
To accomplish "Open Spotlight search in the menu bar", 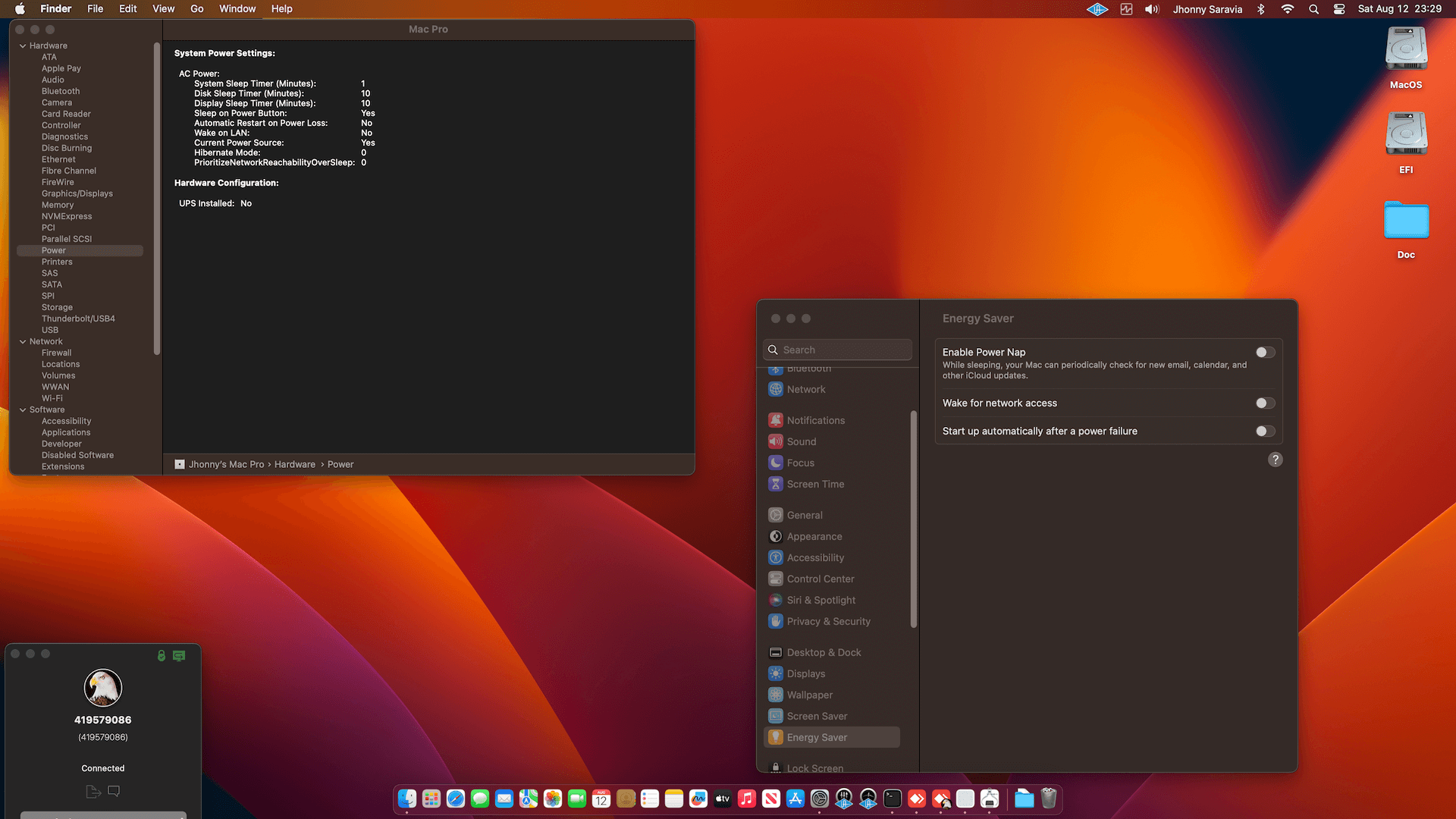I will click(1313, 9).
